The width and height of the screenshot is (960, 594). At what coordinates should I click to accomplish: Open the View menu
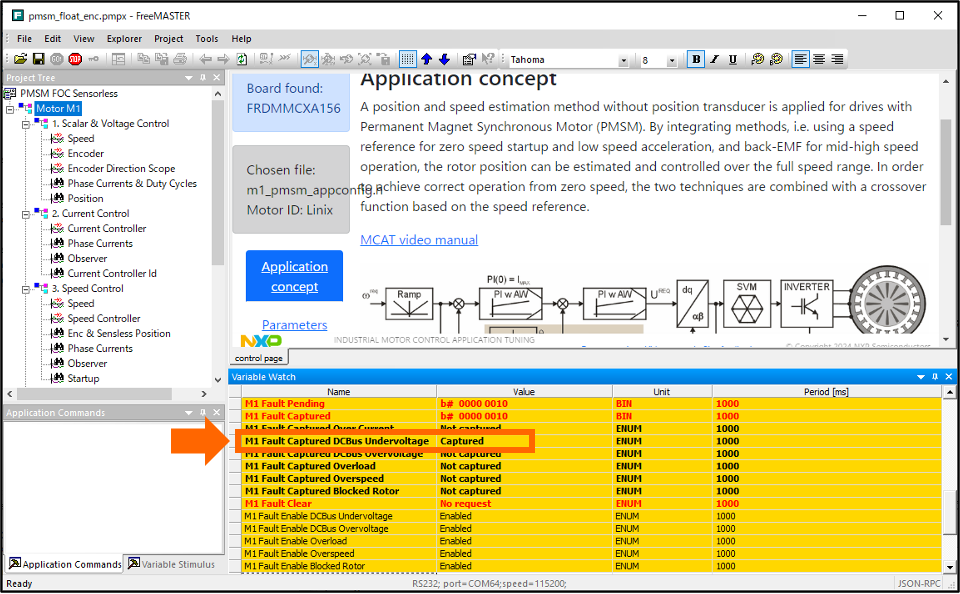tap(84, 39)
